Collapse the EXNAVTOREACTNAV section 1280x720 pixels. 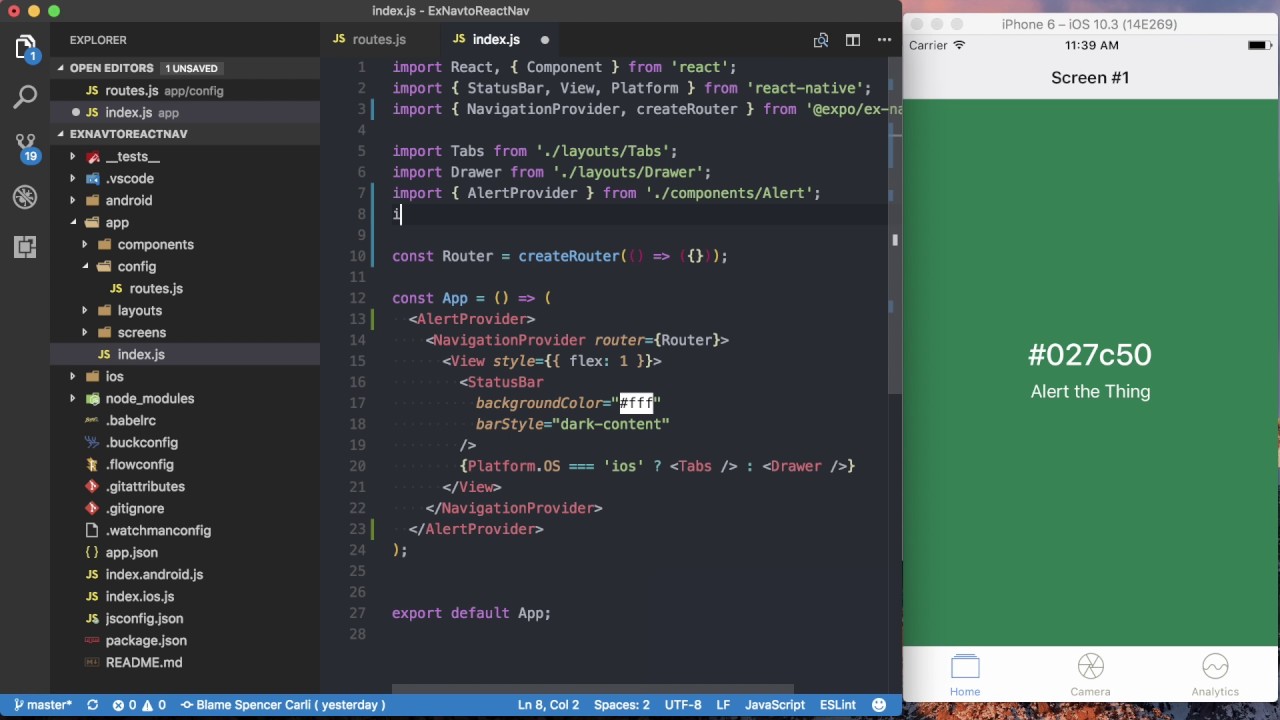point(128,134)
